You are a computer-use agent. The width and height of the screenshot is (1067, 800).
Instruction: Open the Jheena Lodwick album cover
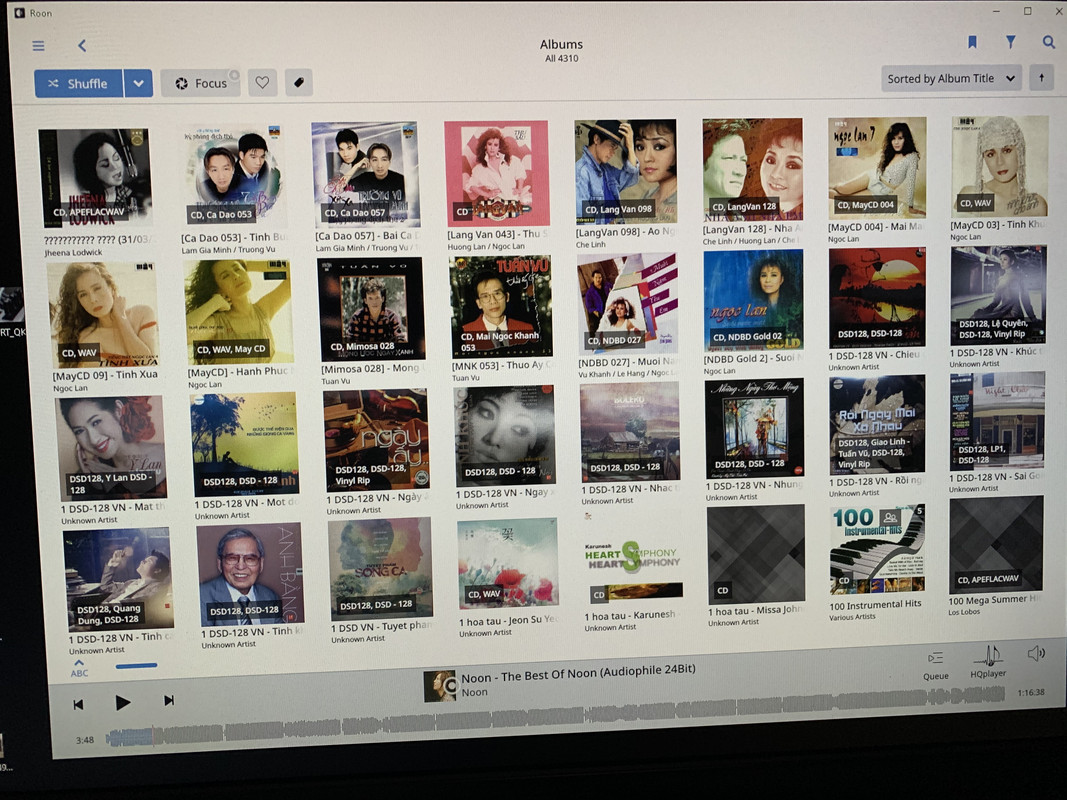(95, 178)
